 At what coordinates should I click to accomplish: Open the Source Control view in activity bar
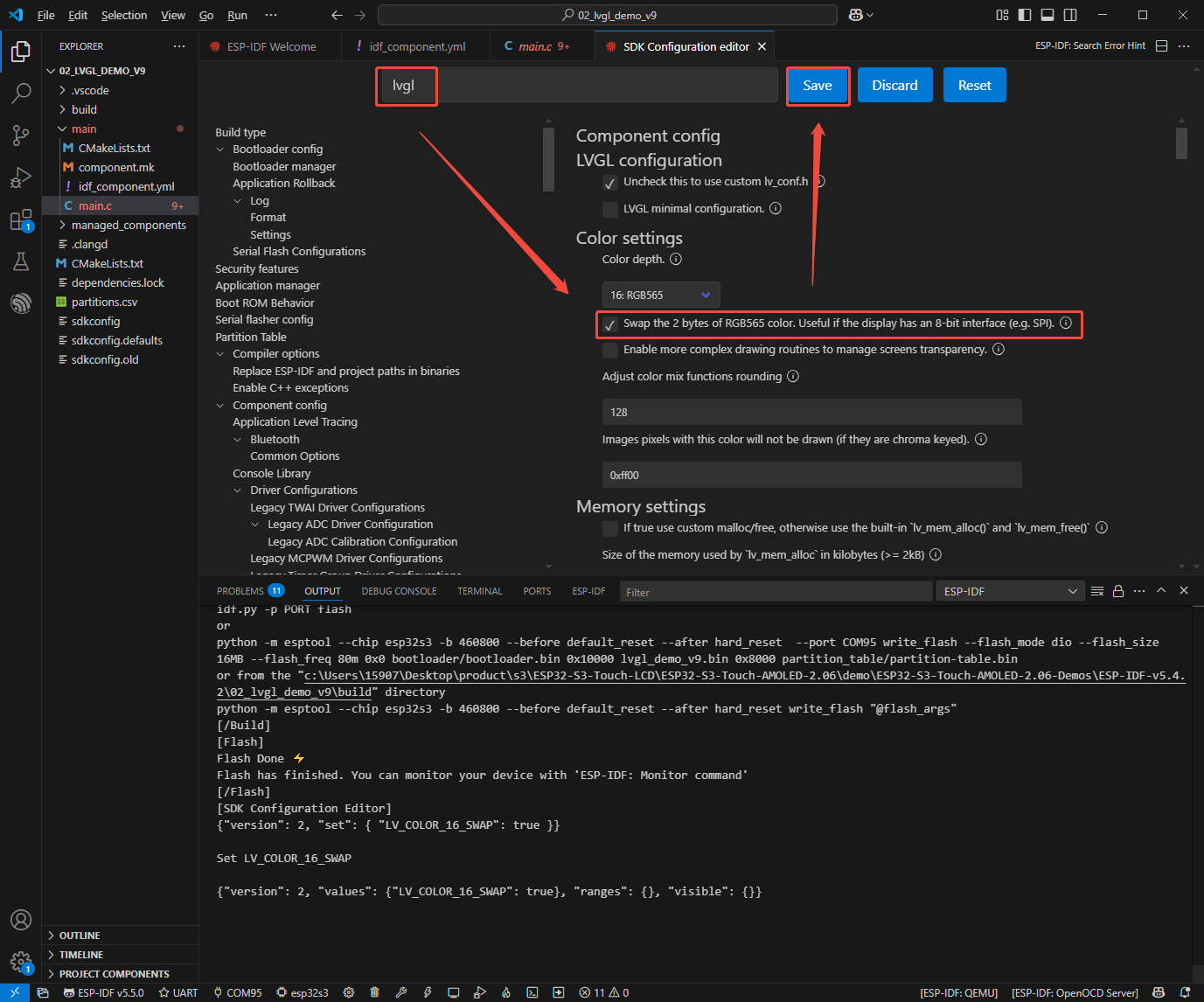21,135
